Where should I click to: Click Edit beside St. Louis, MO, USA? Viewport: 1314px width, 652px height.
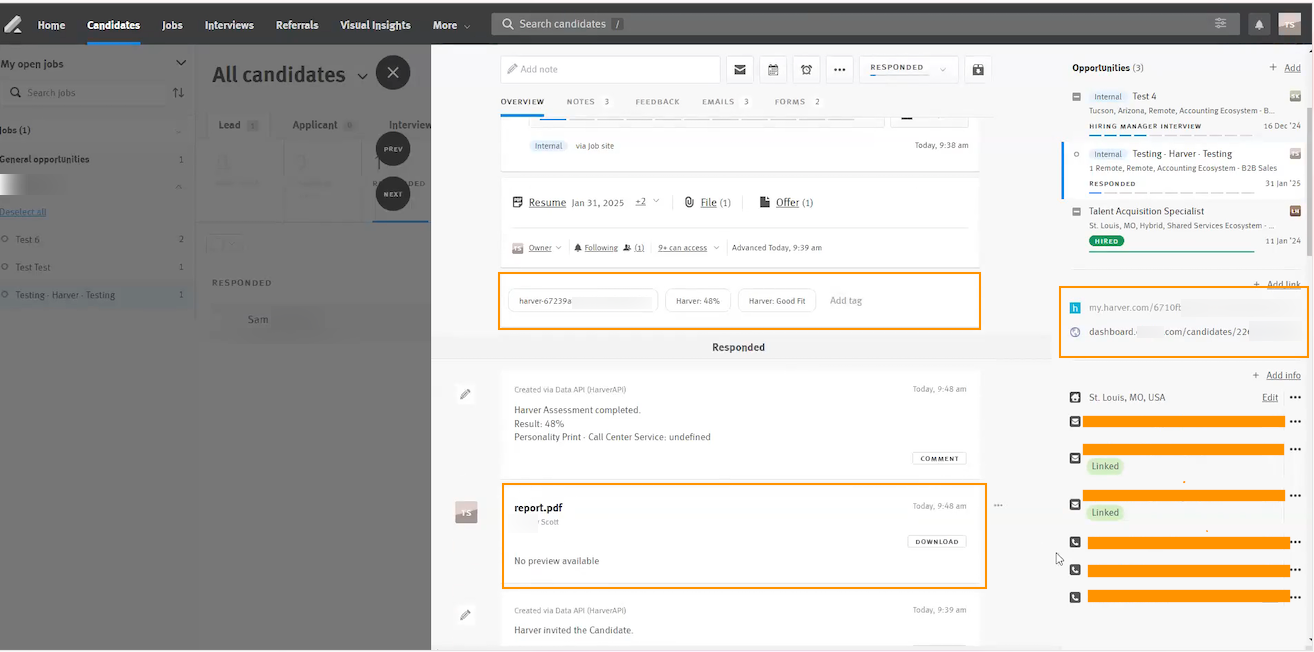pos(1270,398)
